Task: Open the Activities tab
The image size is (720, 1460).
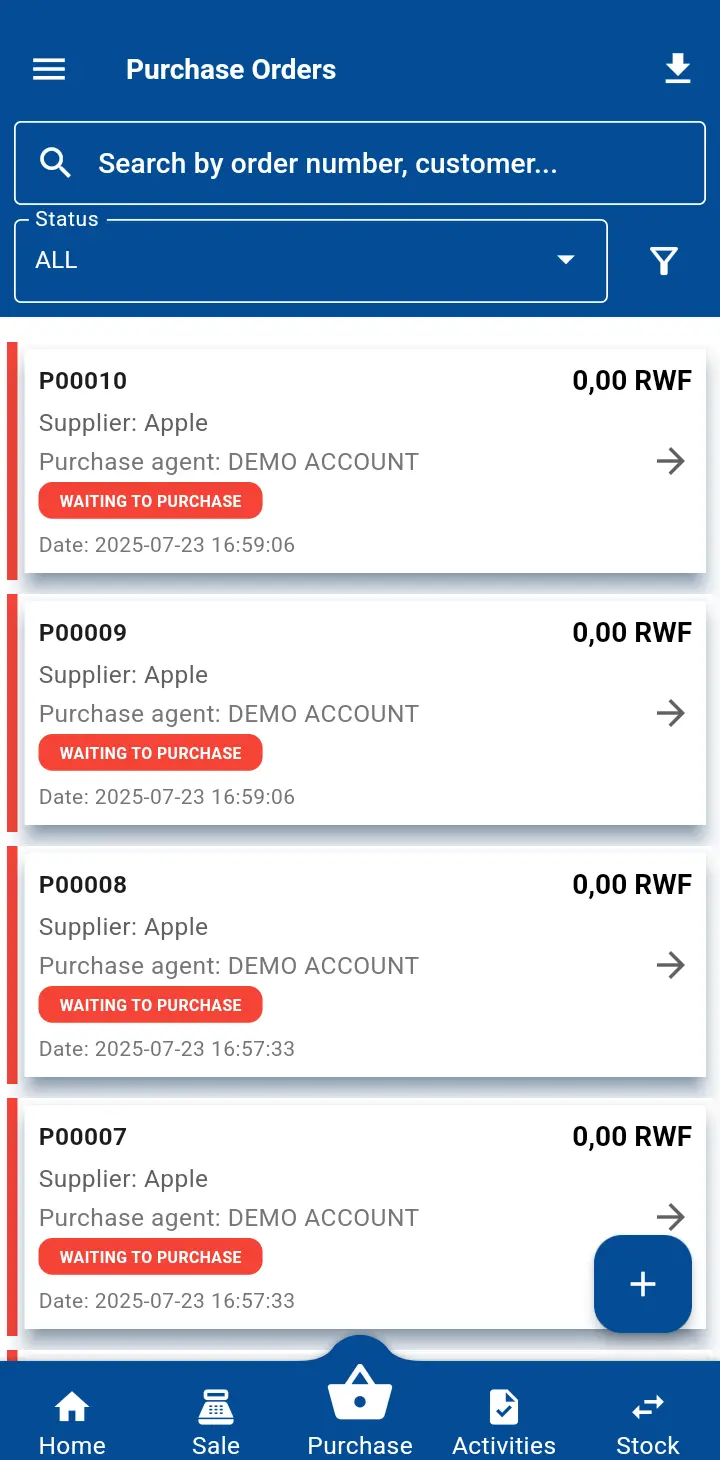Action: (504, 1421)
